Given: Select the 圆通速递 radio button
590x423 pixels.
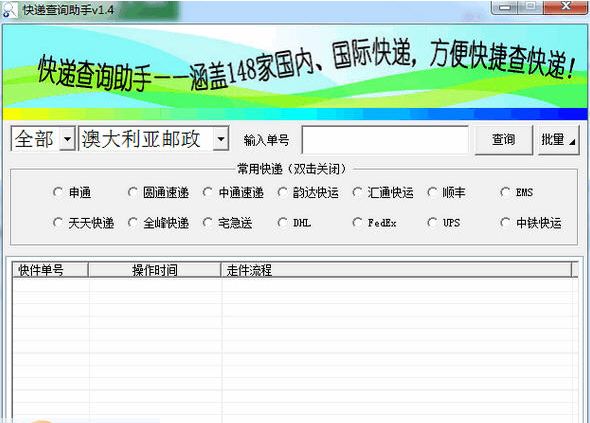Looking at the screenshot, I should pos(132,192).
